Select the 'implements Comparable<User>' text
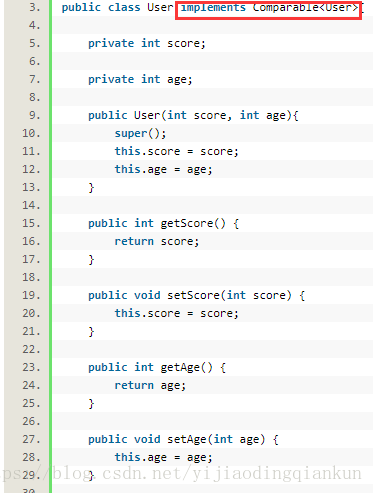This screenshot has width=373, height=493. [269, 7]
